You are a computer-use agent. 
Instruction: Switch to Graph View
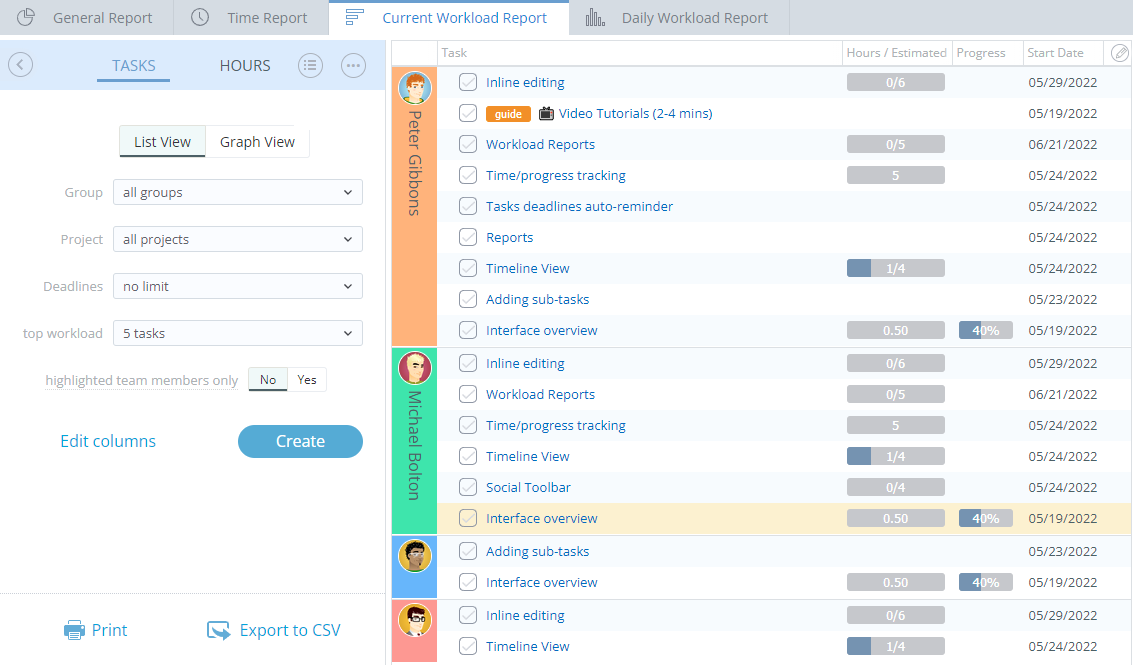(x=257, y=142)
